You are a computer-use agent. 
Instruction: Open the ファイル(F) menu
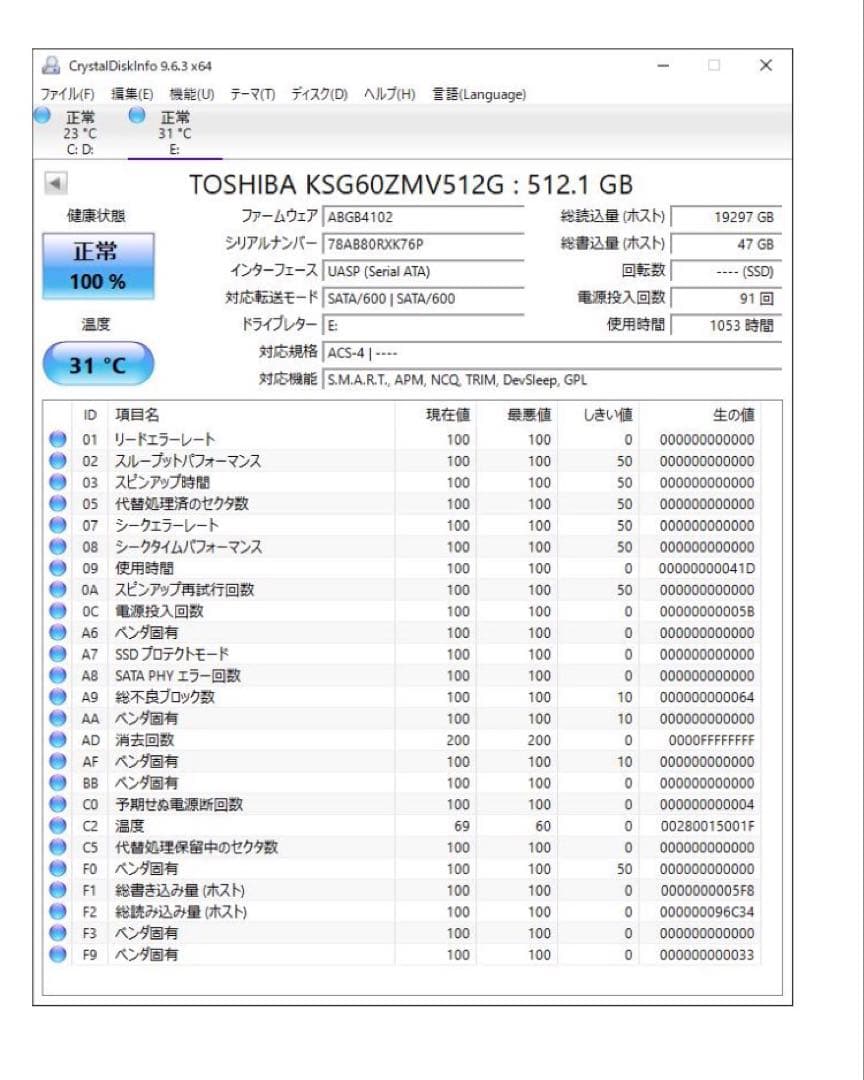pos(67,94)
